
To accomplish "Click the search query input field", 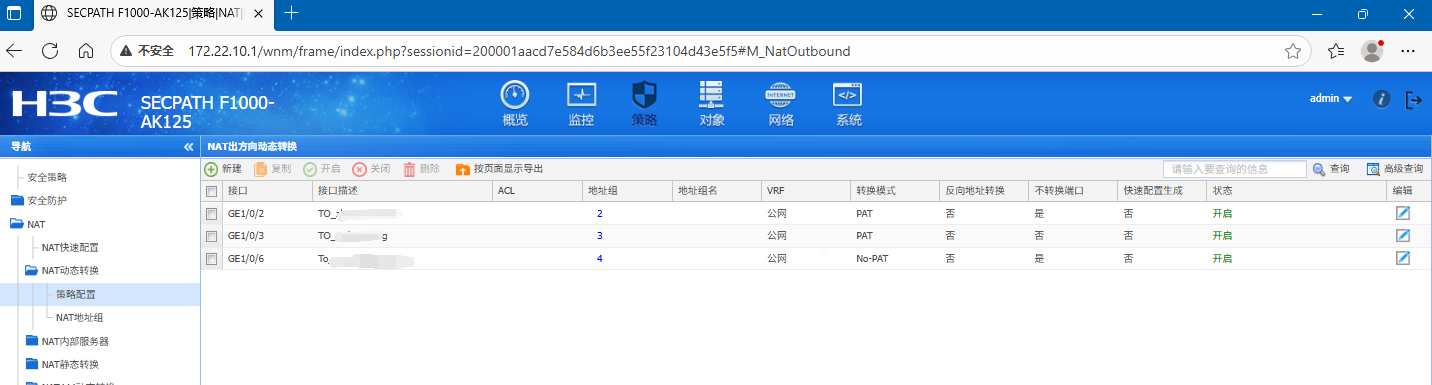I will (x=1235, y=169).
